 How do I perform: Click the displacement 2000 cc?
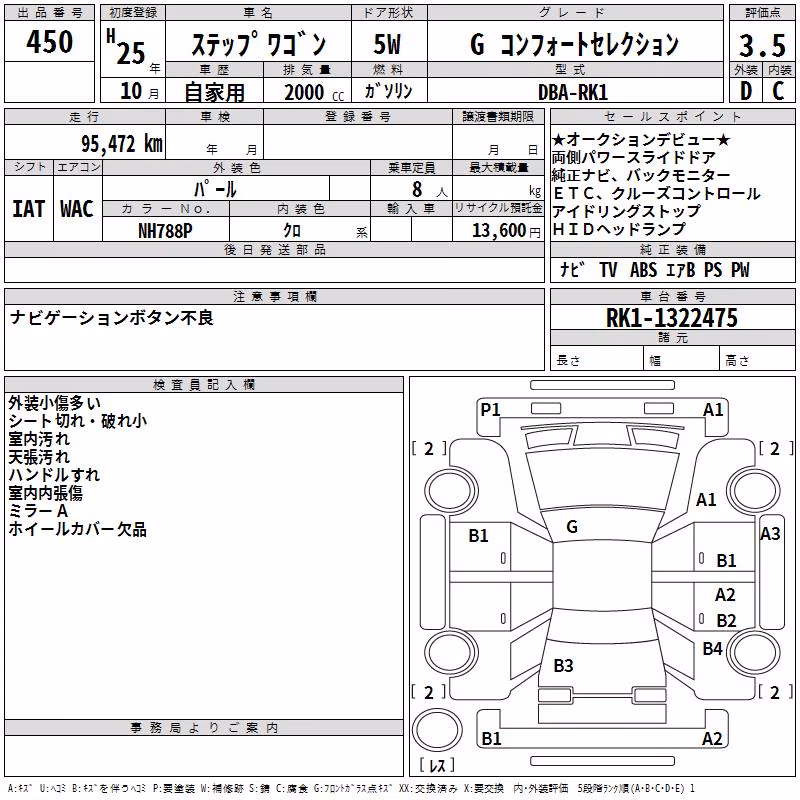coord(314,92)
